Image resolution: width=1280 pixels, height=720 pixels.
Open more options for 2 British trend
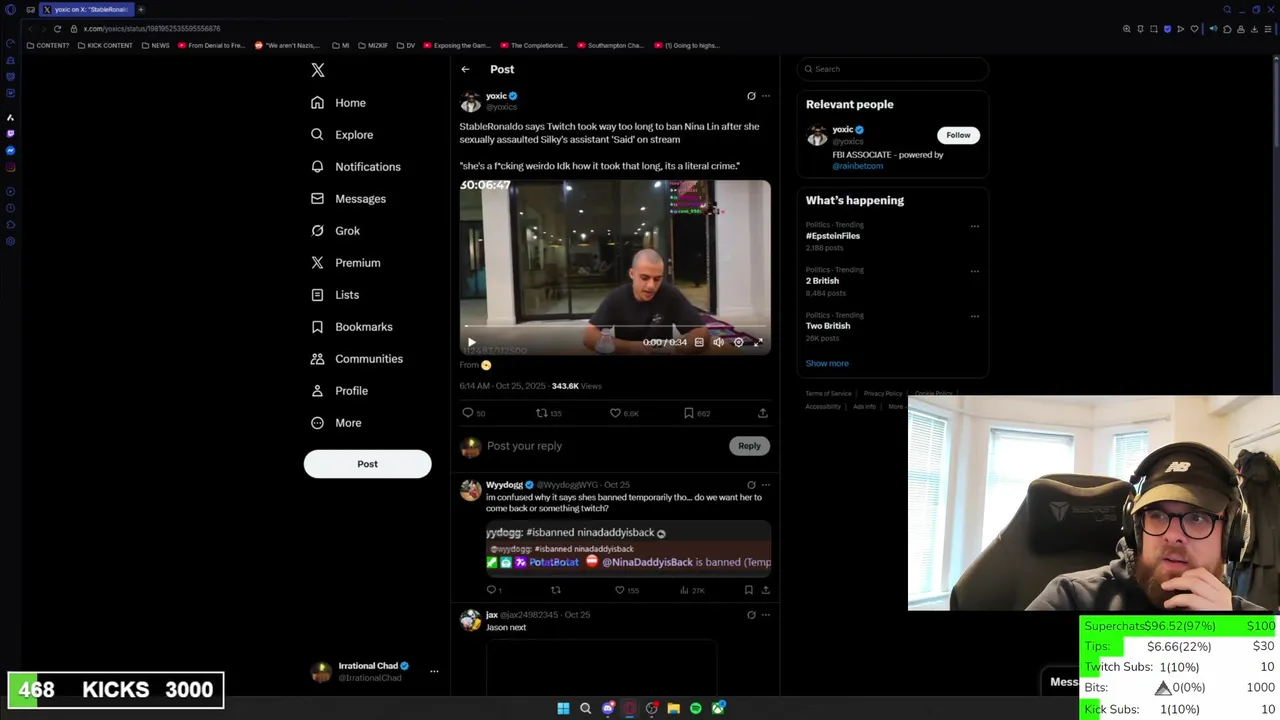(975, 271)
